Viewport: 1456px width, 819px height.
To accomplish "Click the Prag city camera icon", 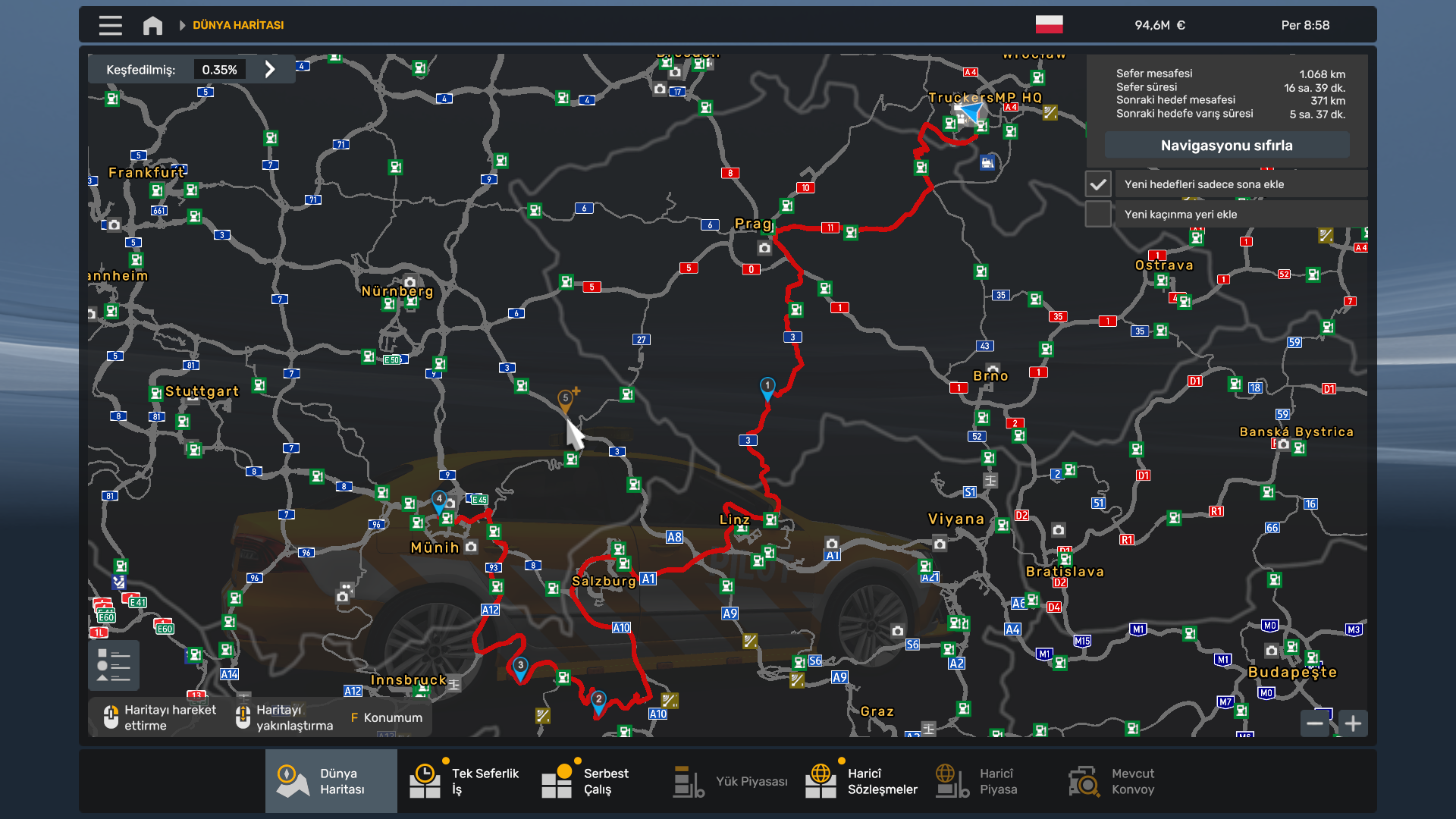I will tap(764, 248).
